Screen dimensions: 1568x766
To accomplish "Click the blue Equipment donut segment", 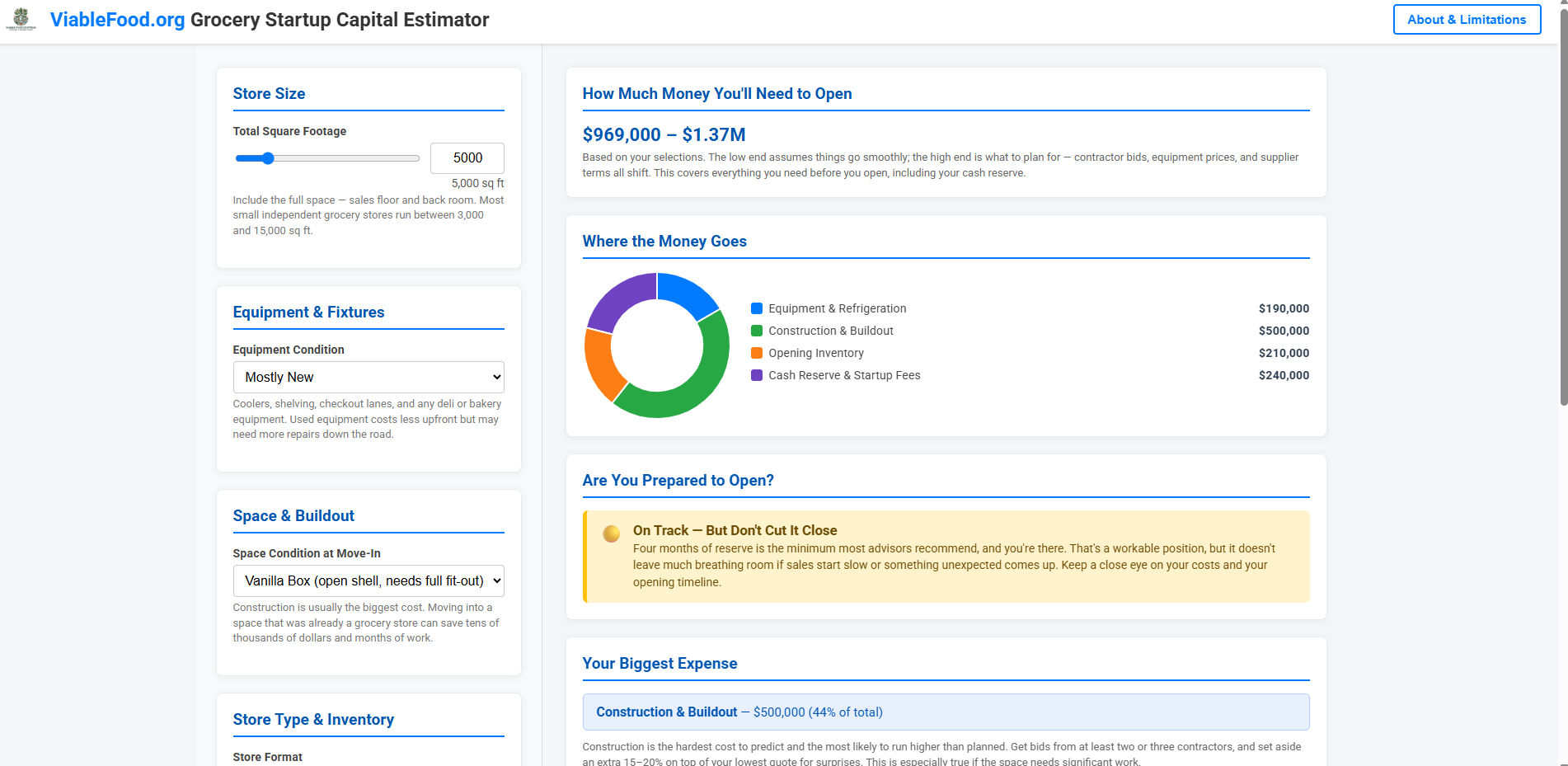I will tap(686, 294).
